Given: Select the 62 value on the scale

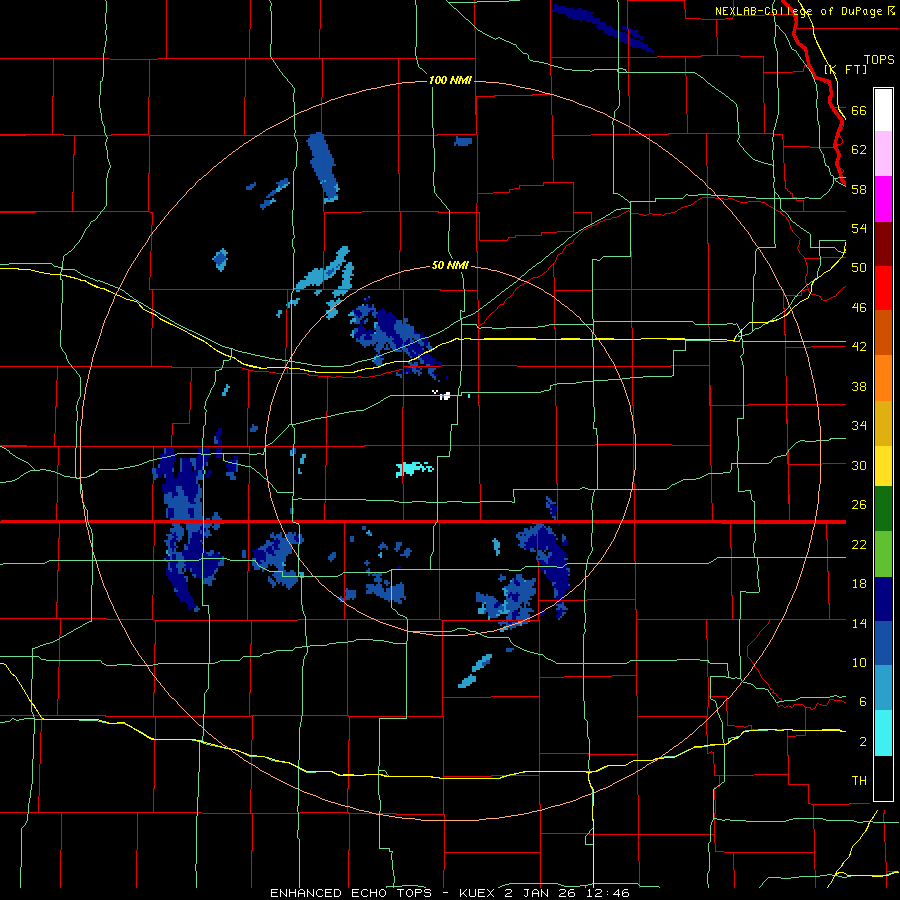Looking at the screenshot, I should (859, 150).
